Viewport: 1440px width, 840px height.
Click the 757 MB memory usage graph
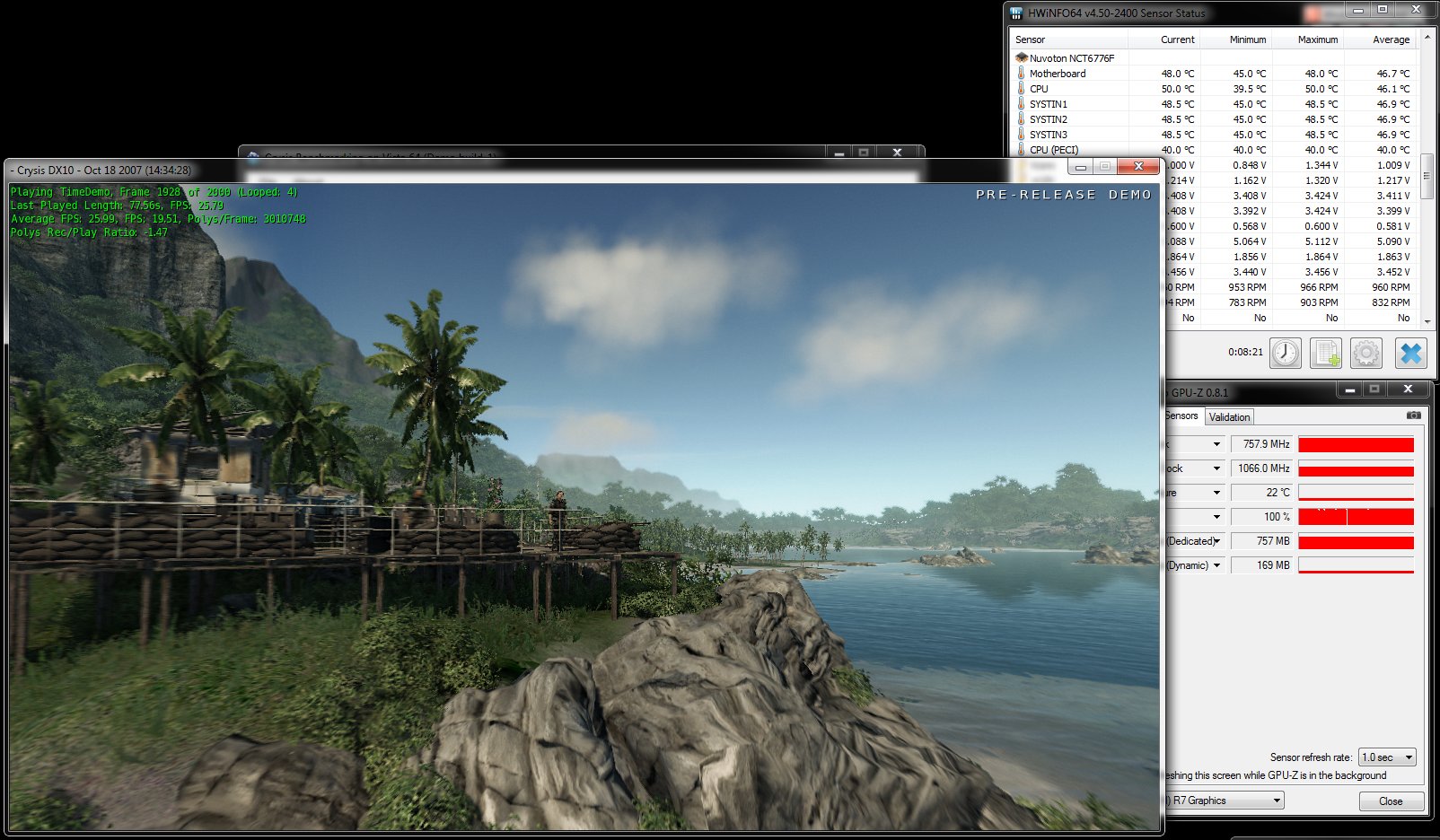1356,541
